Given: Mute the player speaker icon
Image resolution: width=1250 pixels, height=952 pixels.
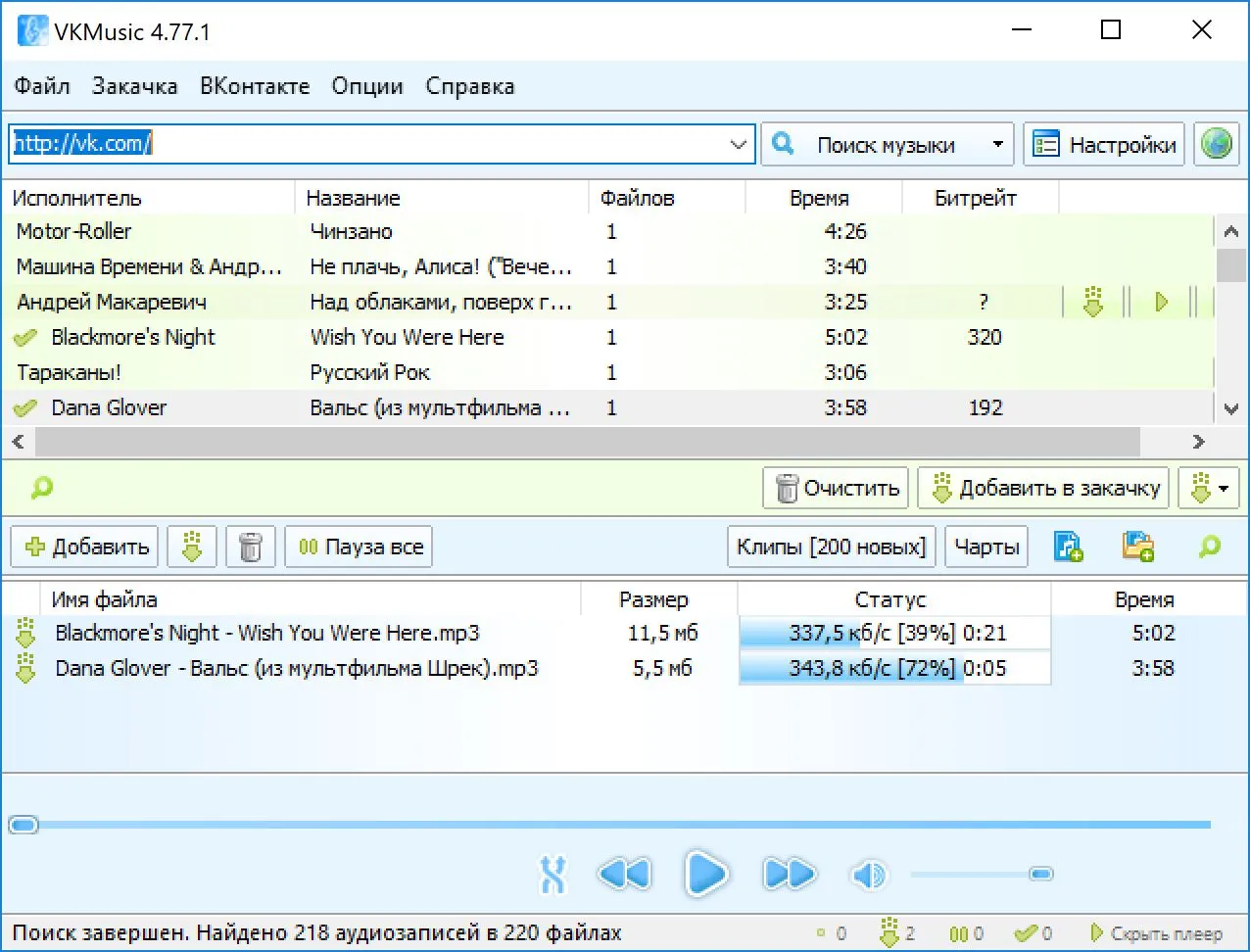Looking at the screenshot, I should click(x=868, y=875).
